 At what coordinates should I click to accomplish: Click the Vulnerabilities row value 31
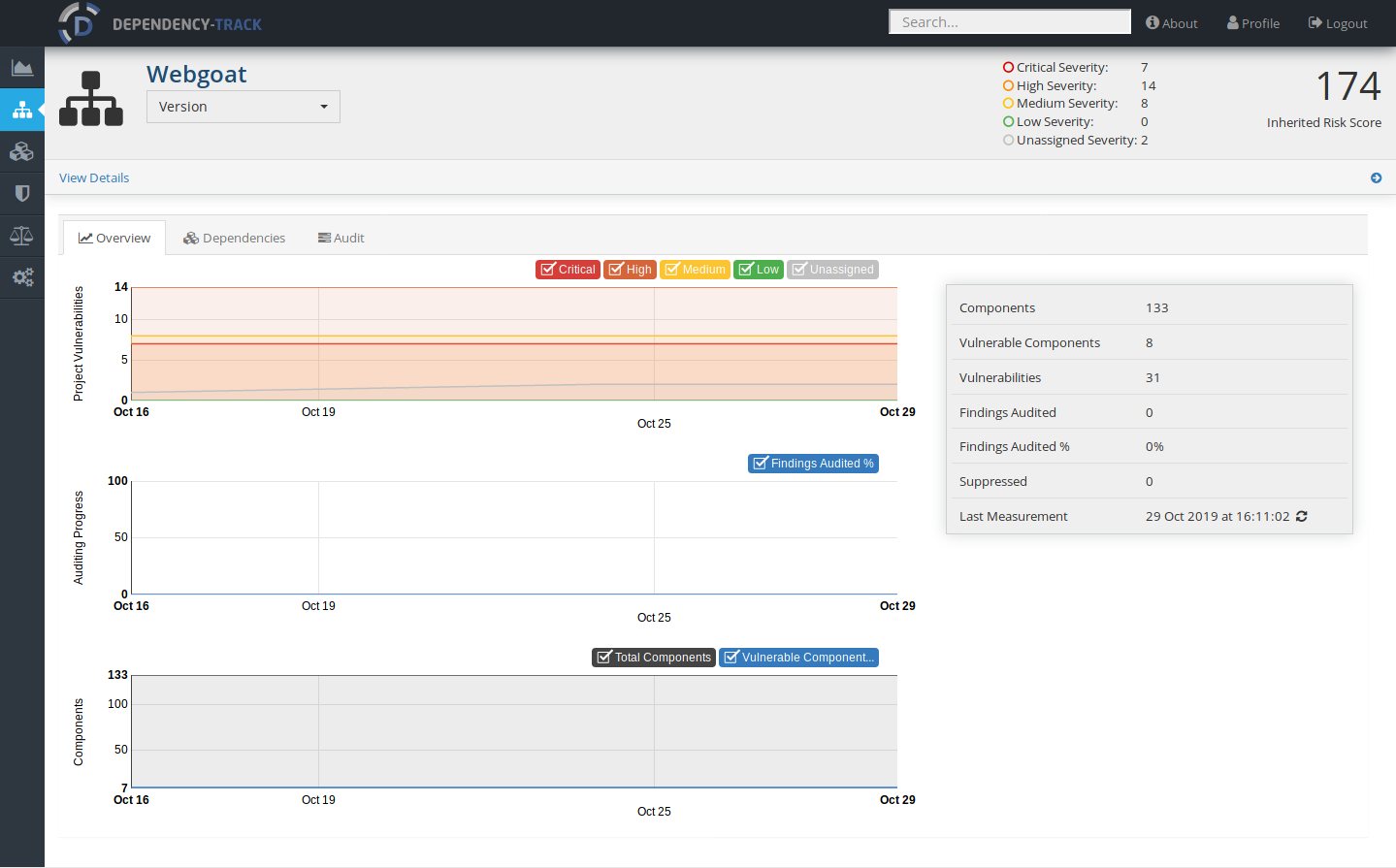pyautogui.click(x=1153, y=378)
